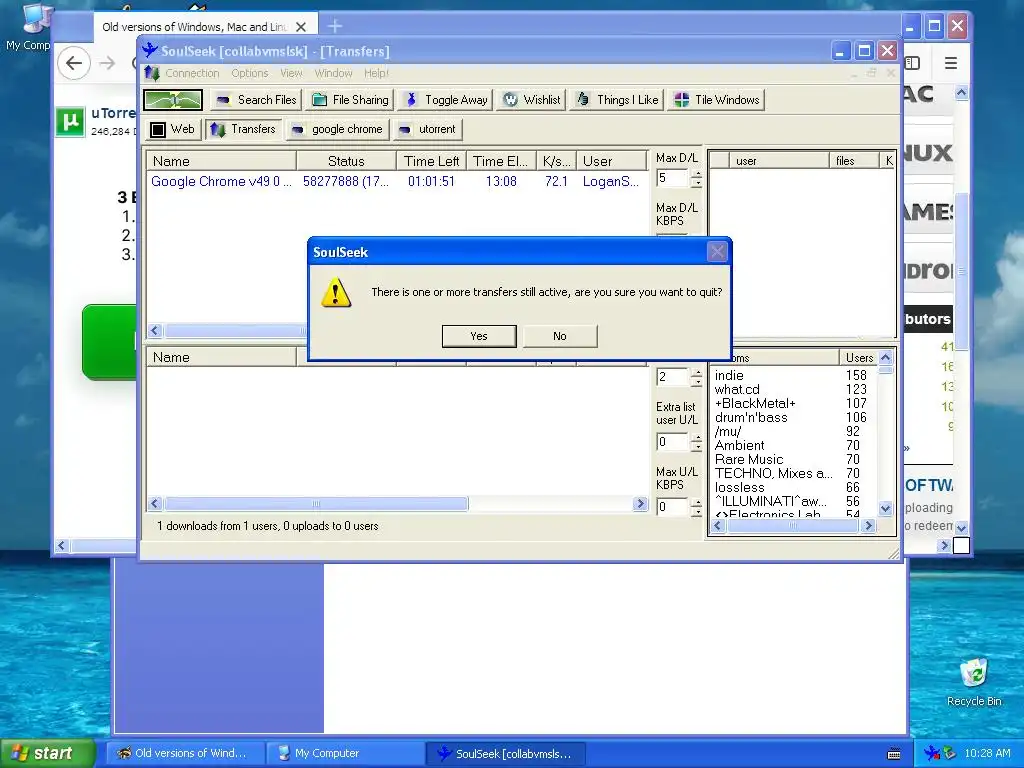Go back in the browser window
The height and width of the screenshot is (768, 1024).
[x=73, y=63]
